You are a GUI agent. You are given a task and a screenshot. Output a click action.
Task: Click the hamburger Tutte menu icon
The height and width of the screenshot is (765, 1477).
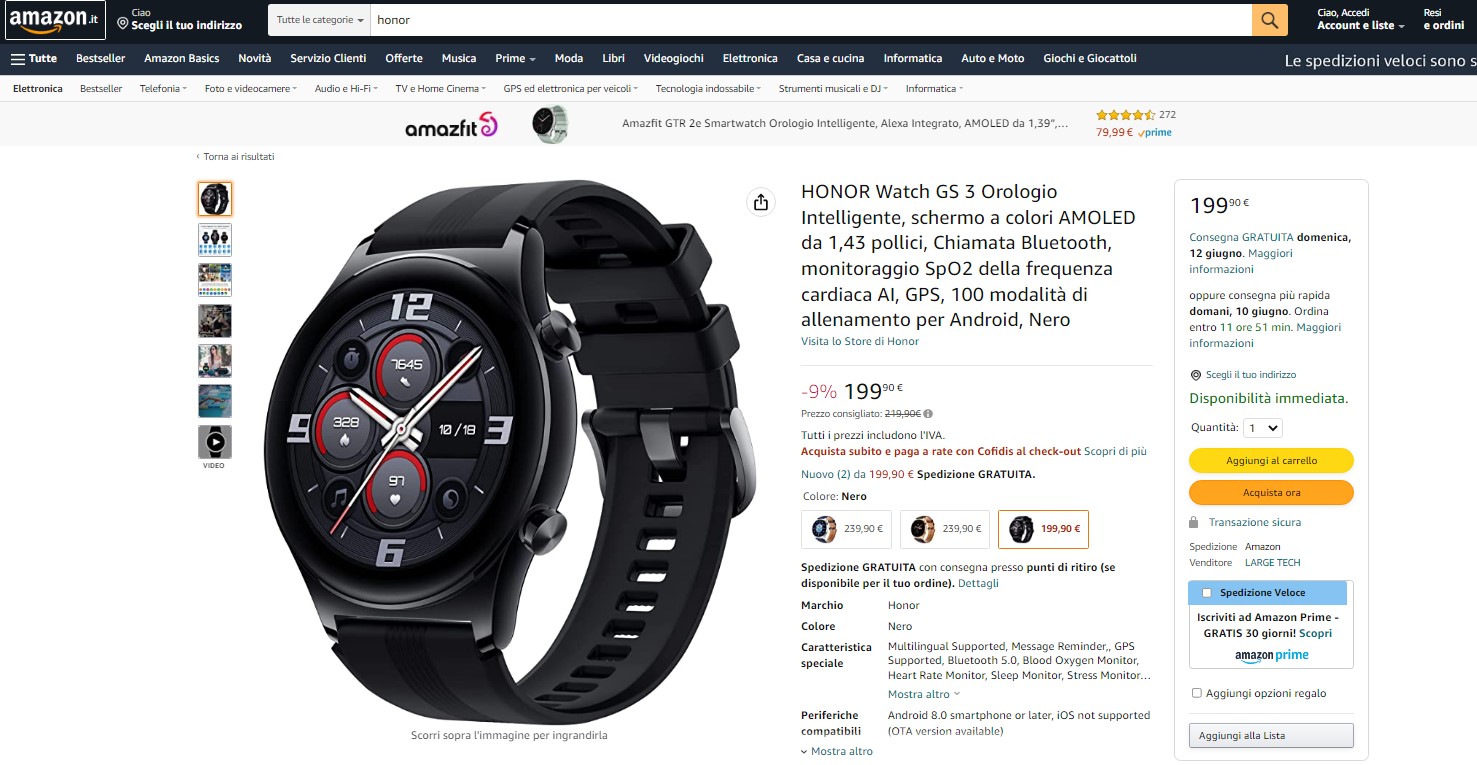point(17,59)
